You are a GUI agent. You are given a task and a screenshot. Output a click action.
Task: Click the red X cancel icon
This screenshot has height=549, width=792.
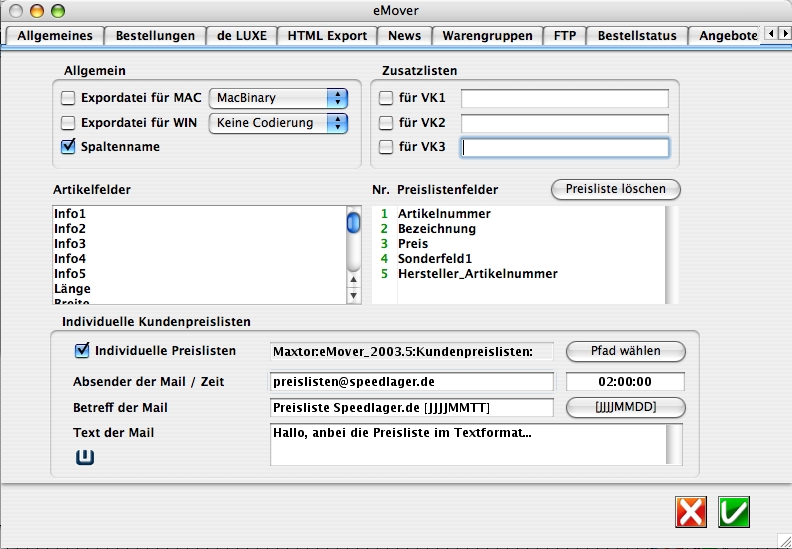[x=691, y=512]
